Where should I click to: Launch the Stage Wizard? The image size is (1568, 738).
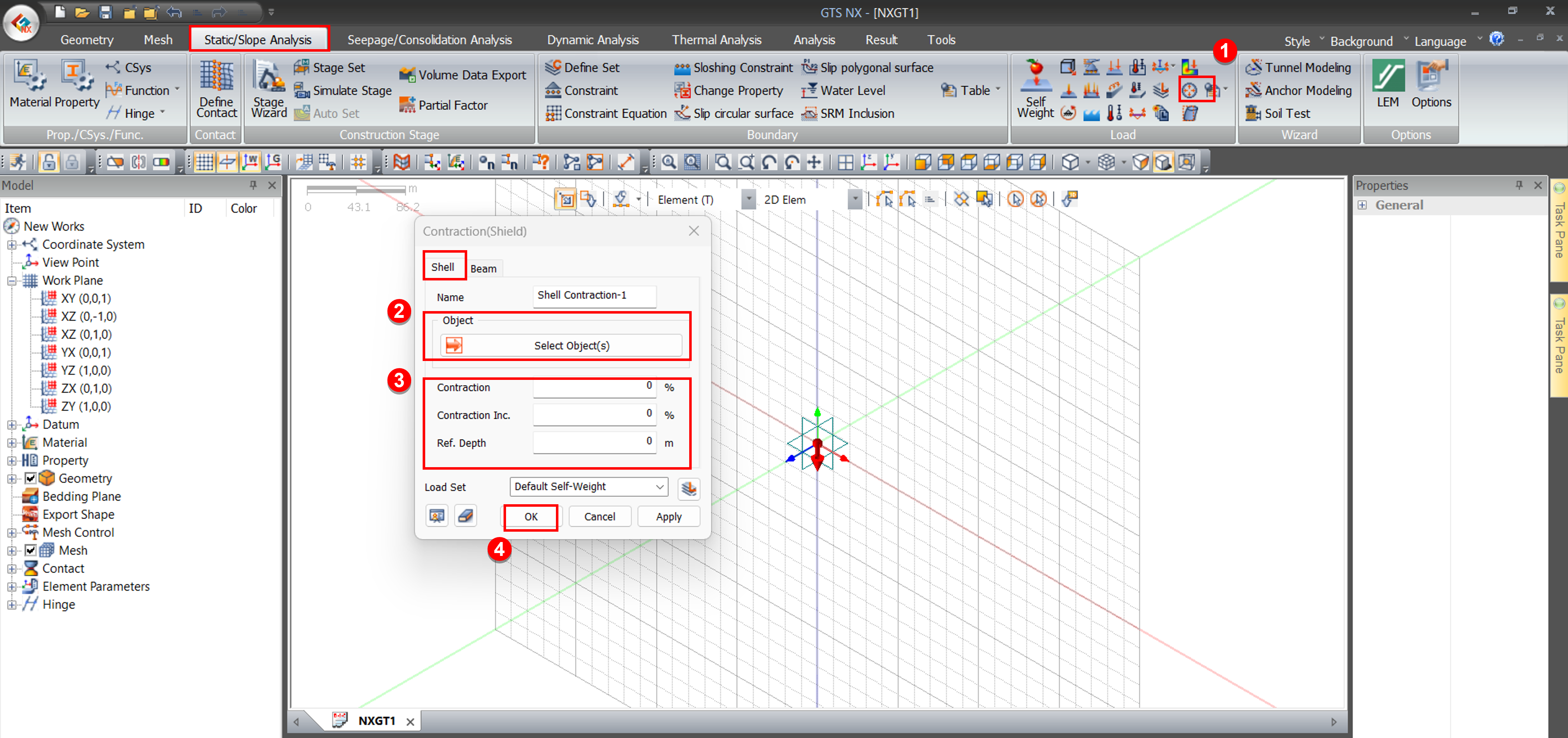(x=268, y=89)
